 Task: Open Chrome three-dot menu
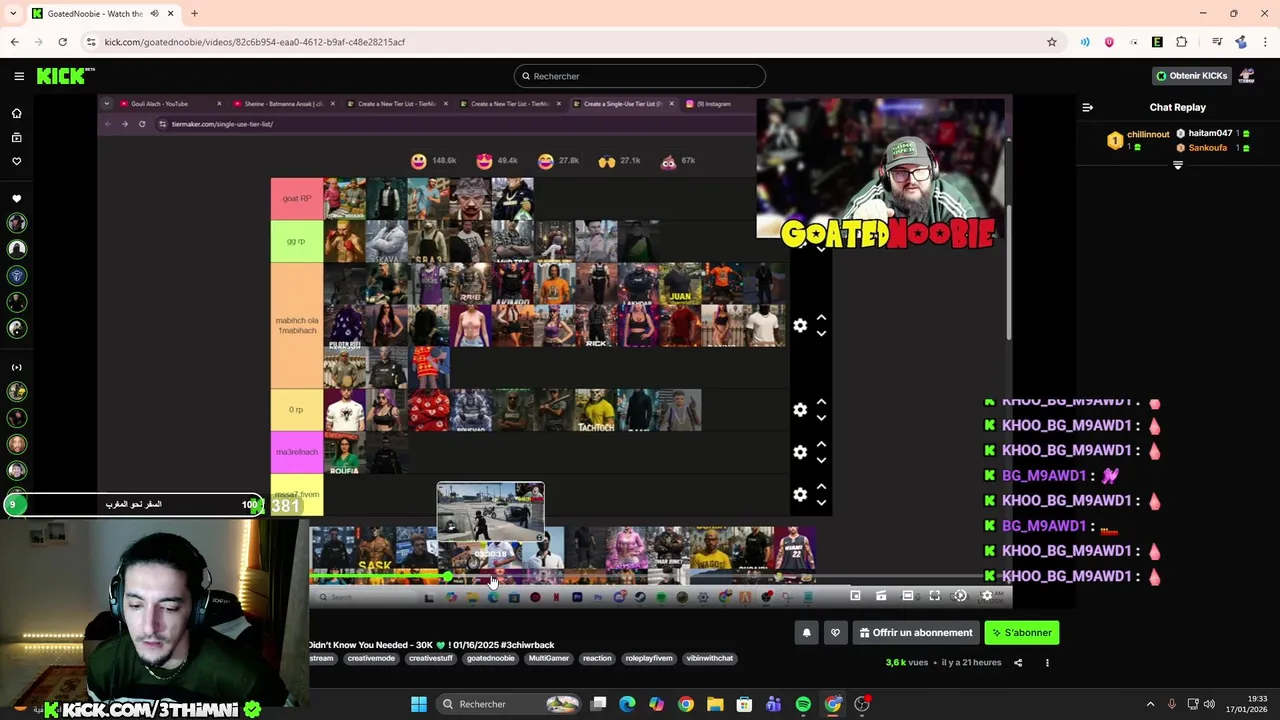[1265, 42]
